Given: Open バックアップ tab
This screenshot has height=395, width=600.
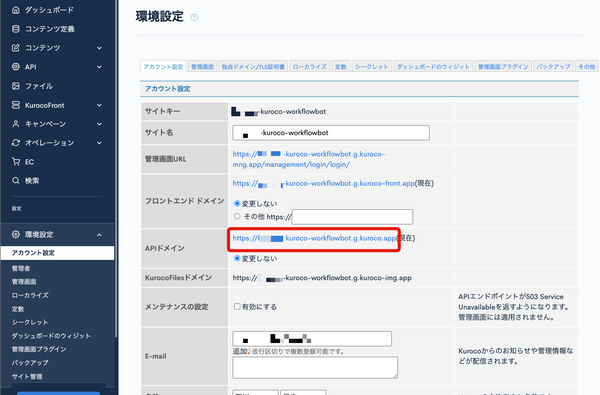Looking at the screenshot, I should [553, 67].
